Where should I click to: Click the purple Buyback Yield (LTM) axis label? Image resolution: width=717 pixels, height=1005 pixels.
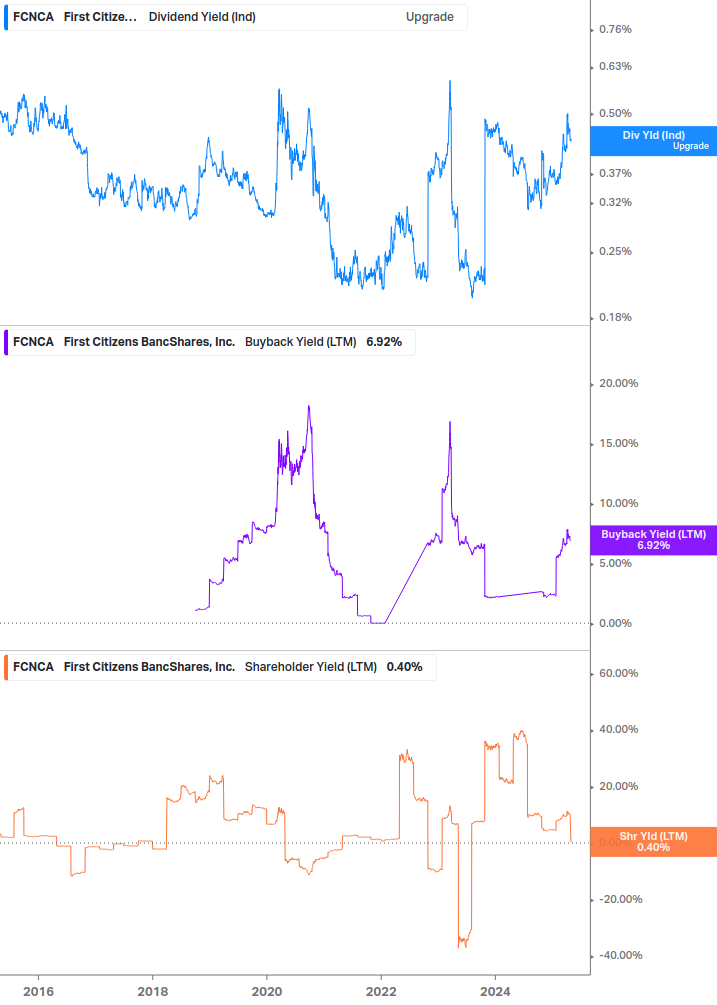click(654, 540)
